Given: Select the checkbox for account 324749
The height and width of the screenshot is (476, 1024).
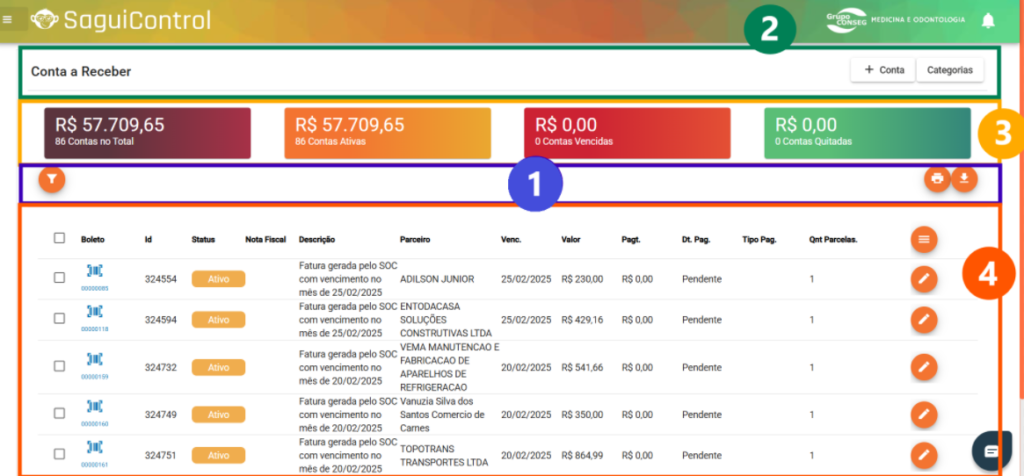Looking at the screenshot, I should click(60, 414).
